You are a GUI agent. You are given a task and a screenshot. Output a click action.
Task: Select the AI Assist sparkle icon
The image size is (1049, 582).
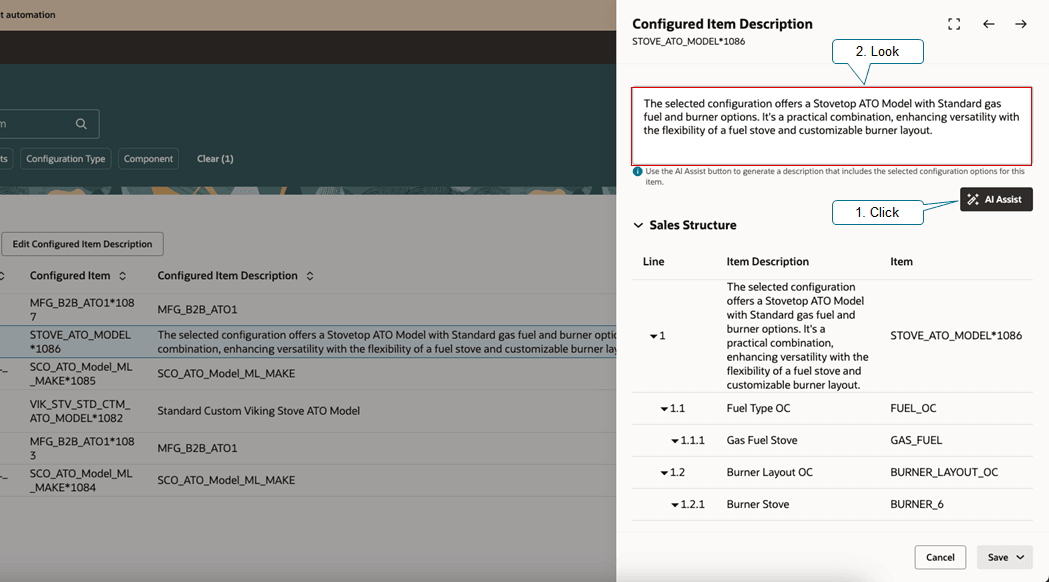pos(972,199)
